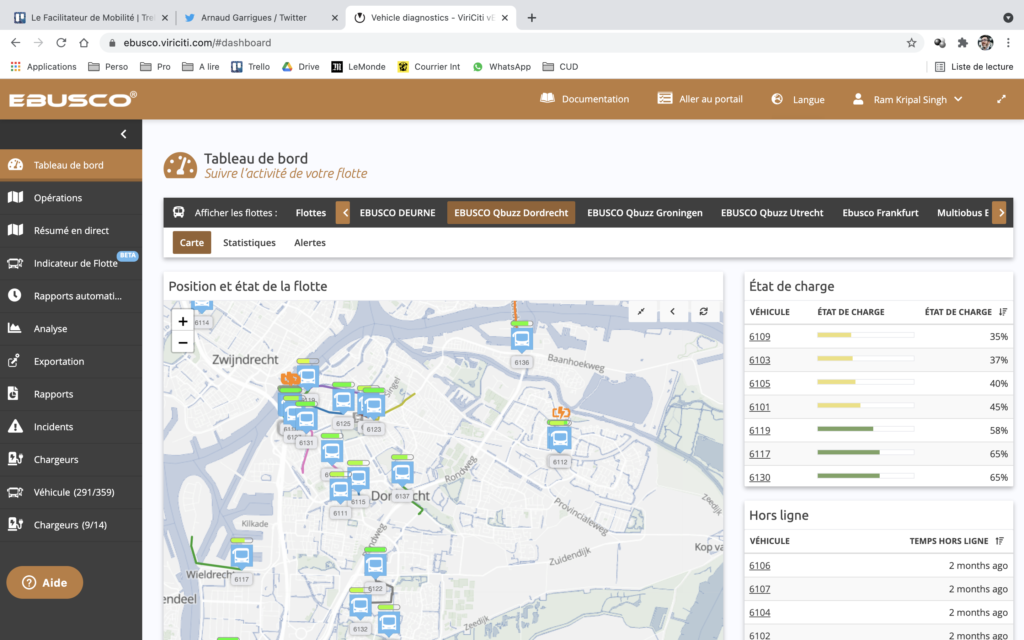
Task: Bookmark this page with the star icon
Action: [x=911, y=43]
